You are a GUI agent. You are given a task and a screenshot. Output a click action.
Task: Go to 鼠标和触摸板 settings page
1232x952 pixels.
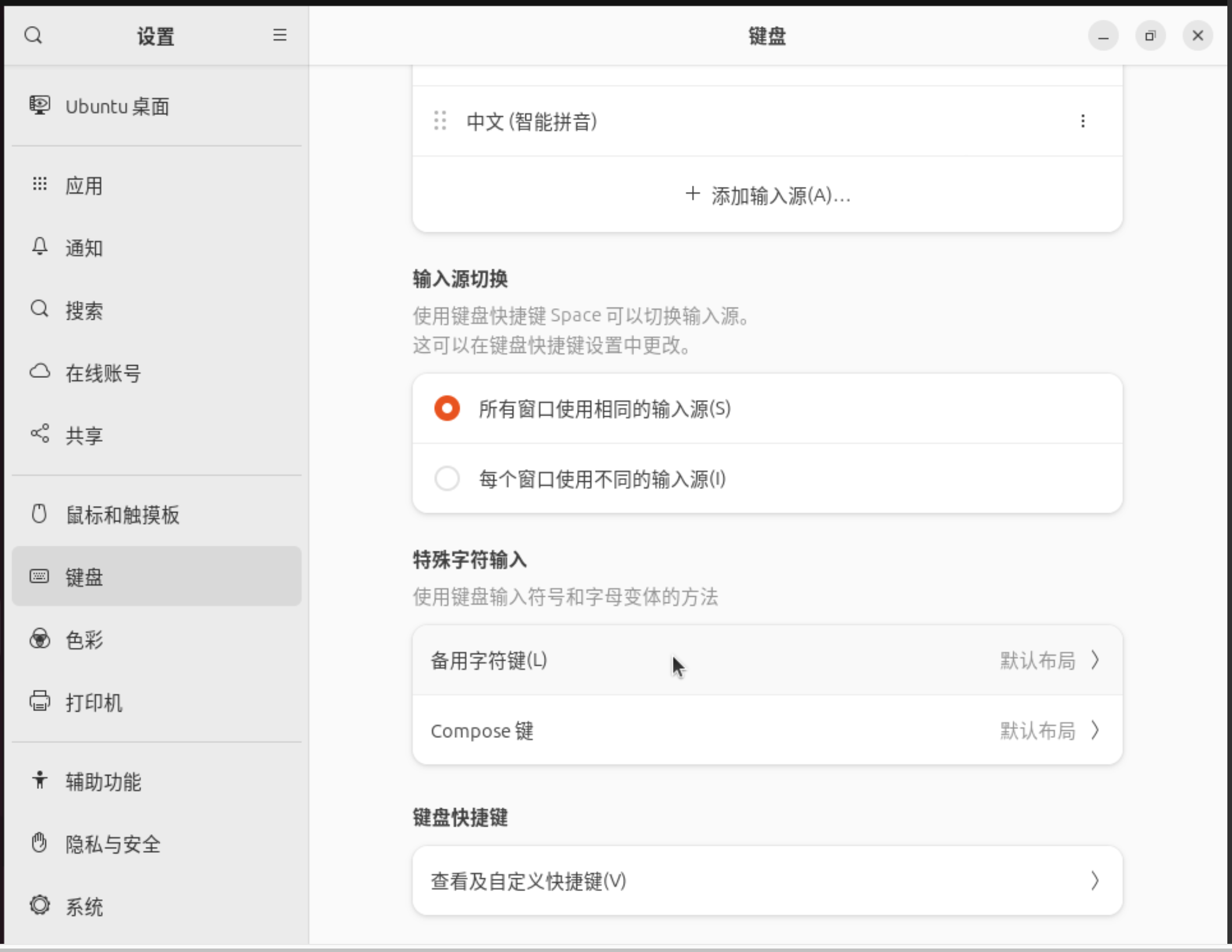coord(122,514)
